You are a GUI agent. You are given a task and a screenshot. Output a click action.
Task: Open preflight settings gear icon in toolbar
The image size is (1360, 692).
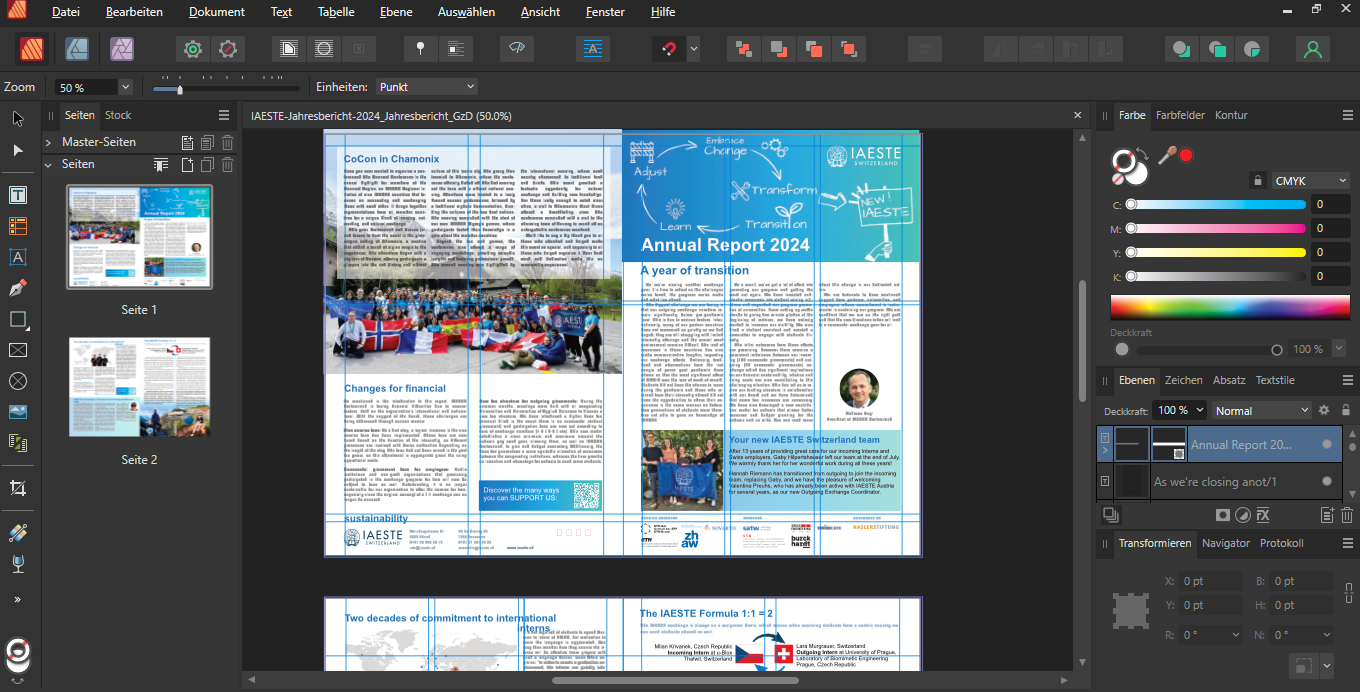pyautogui.click(x=193, y=48)
